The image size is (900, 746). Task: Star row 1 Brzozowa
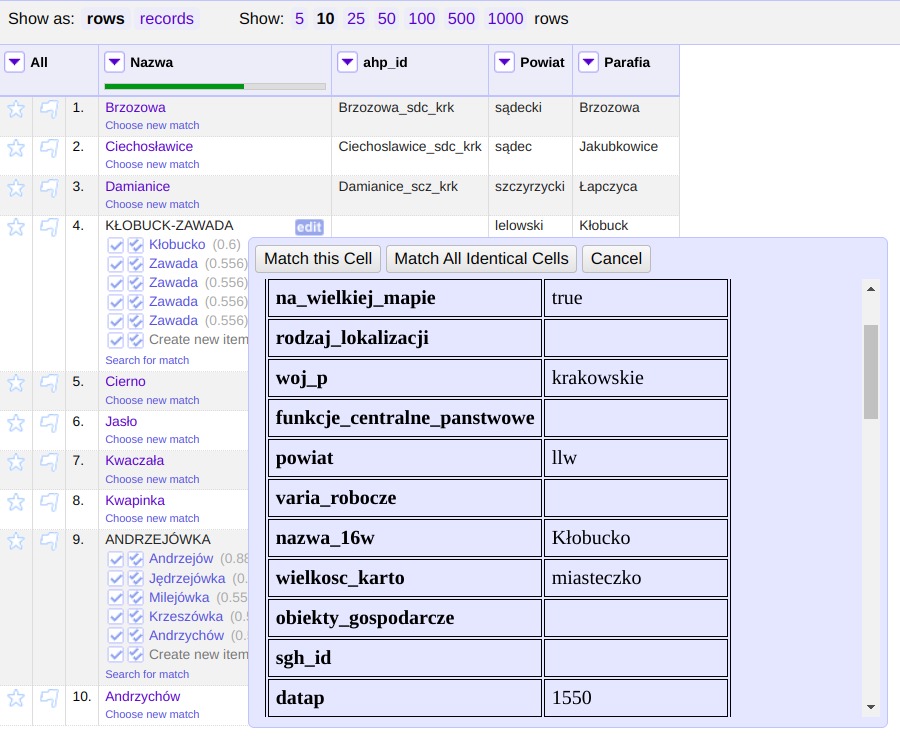pyautogui.click(x=16, y=109)
